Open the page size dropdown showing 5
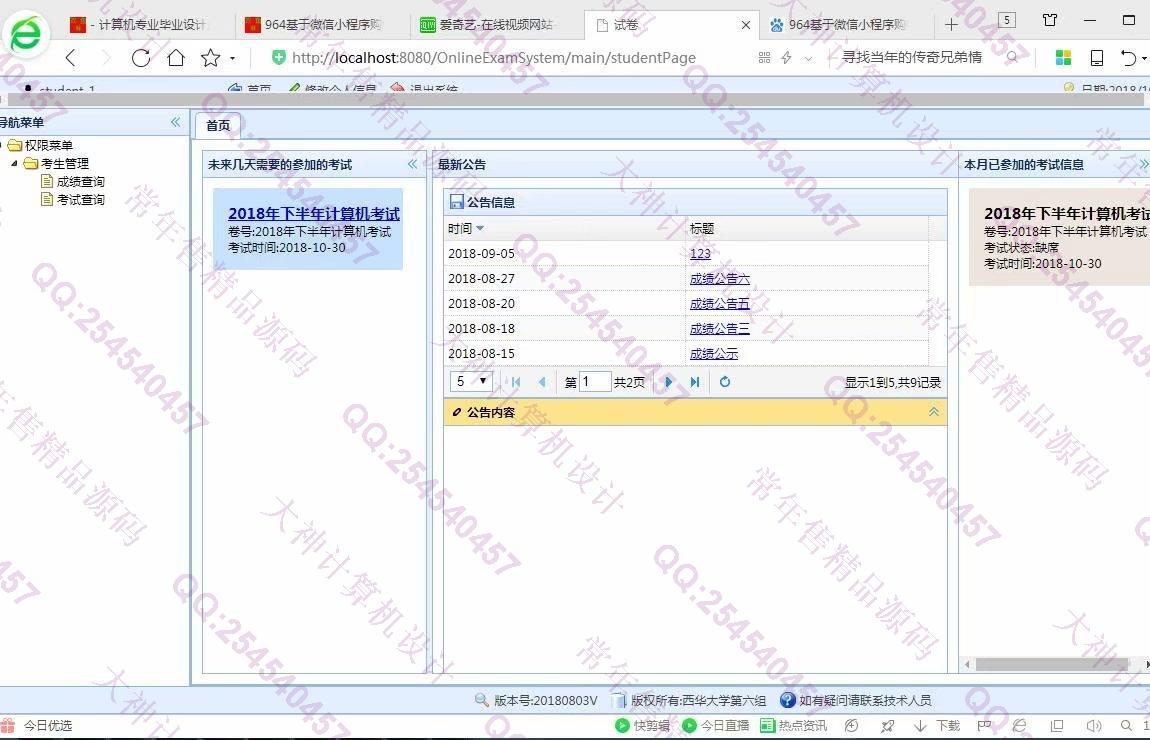 coord(471,381)
